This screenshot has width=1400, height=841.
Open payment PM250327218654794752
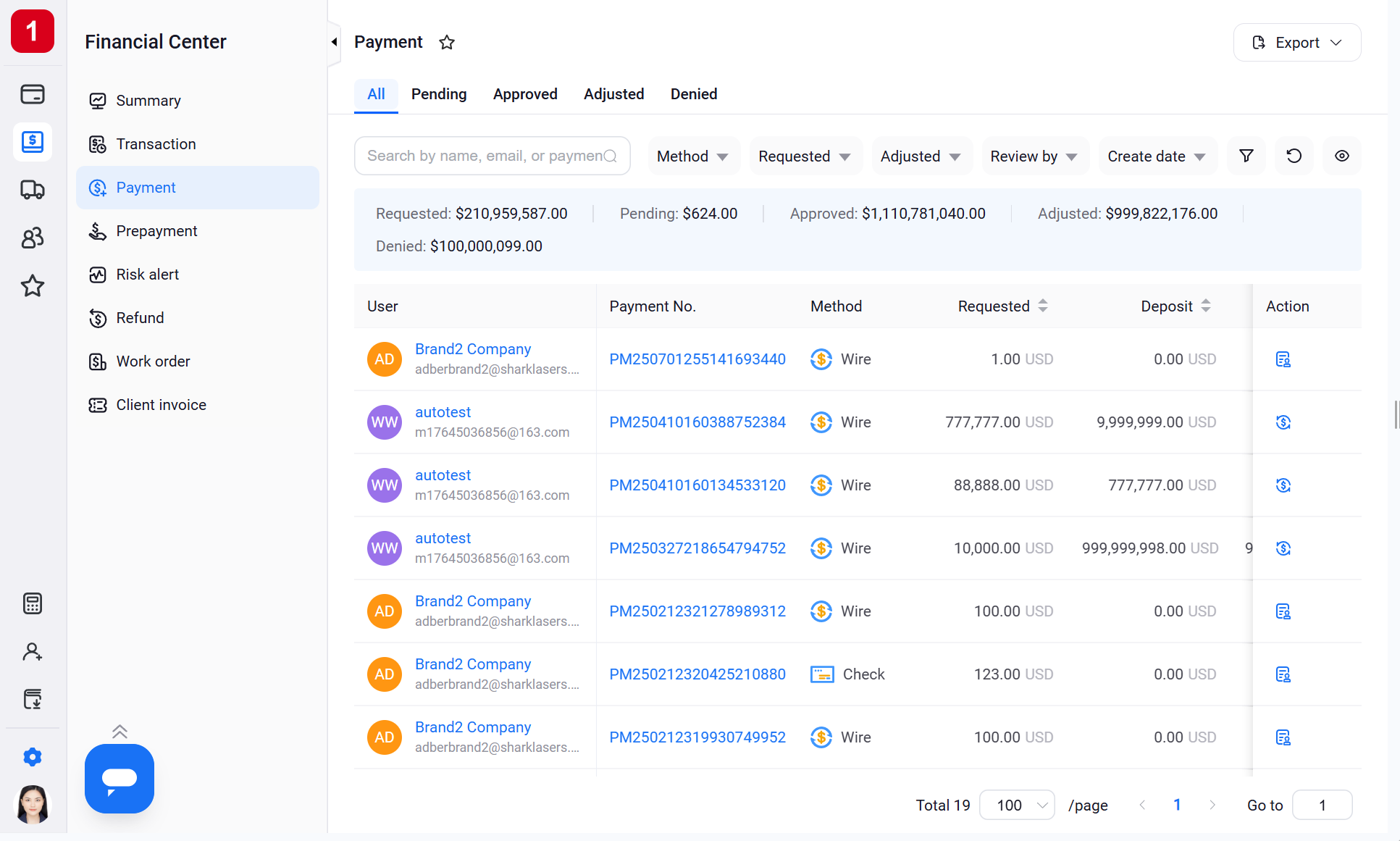pyautogui.click(x=697, y=548)
